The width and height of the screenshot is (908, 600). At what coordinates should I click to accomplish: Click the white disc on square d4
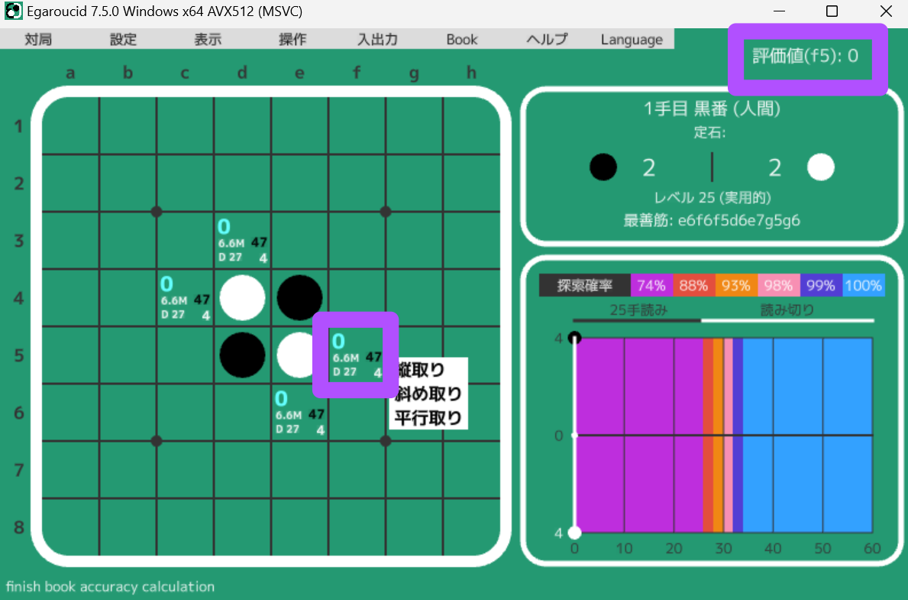click(x=242, y=298)
